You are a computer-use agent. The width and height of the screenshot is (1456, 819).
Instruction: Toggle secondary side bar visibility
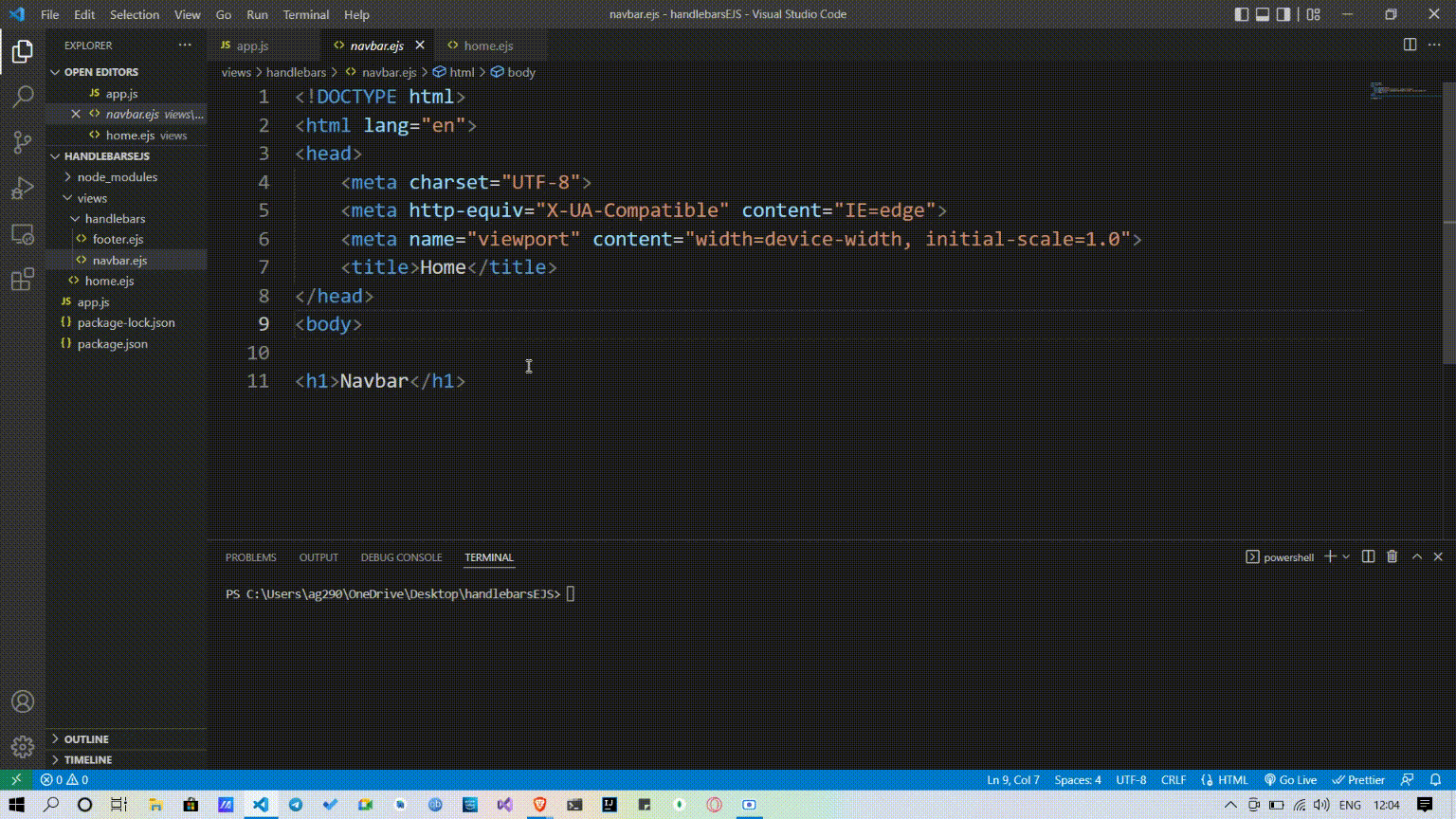coord(1283,14)
